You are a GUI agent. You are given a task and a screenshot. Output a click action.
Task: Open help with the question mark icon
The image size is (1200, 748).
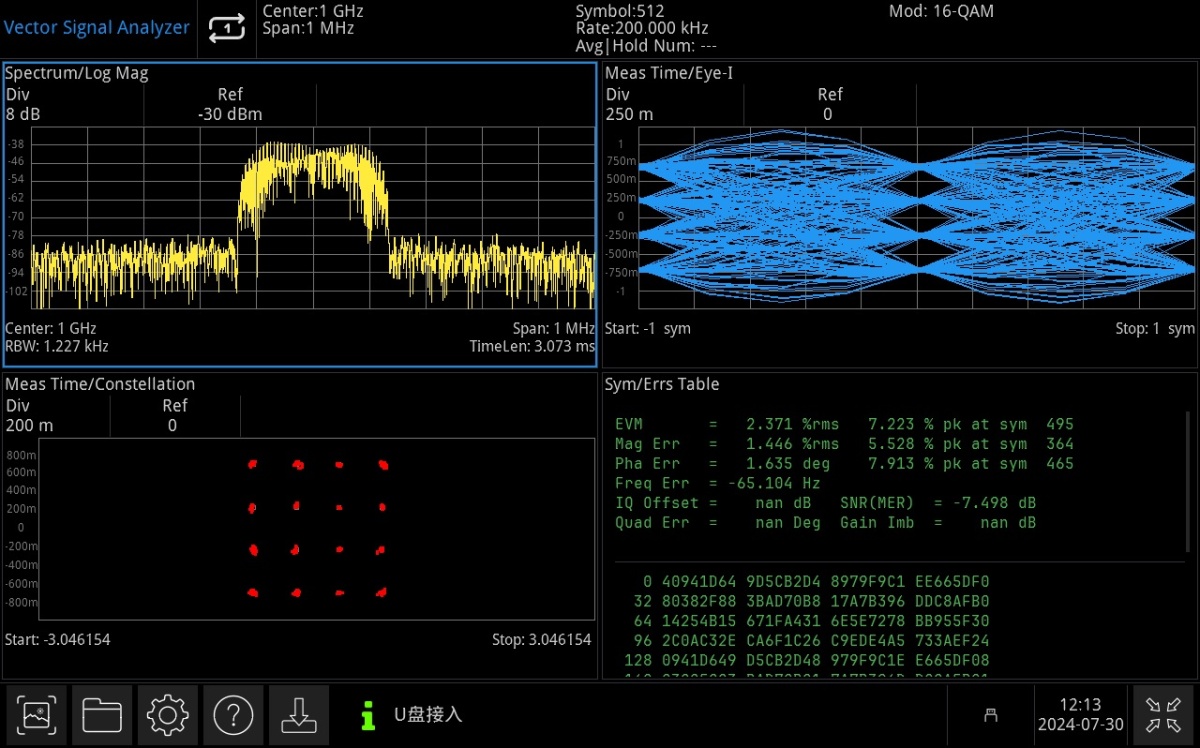coord(233,714)
